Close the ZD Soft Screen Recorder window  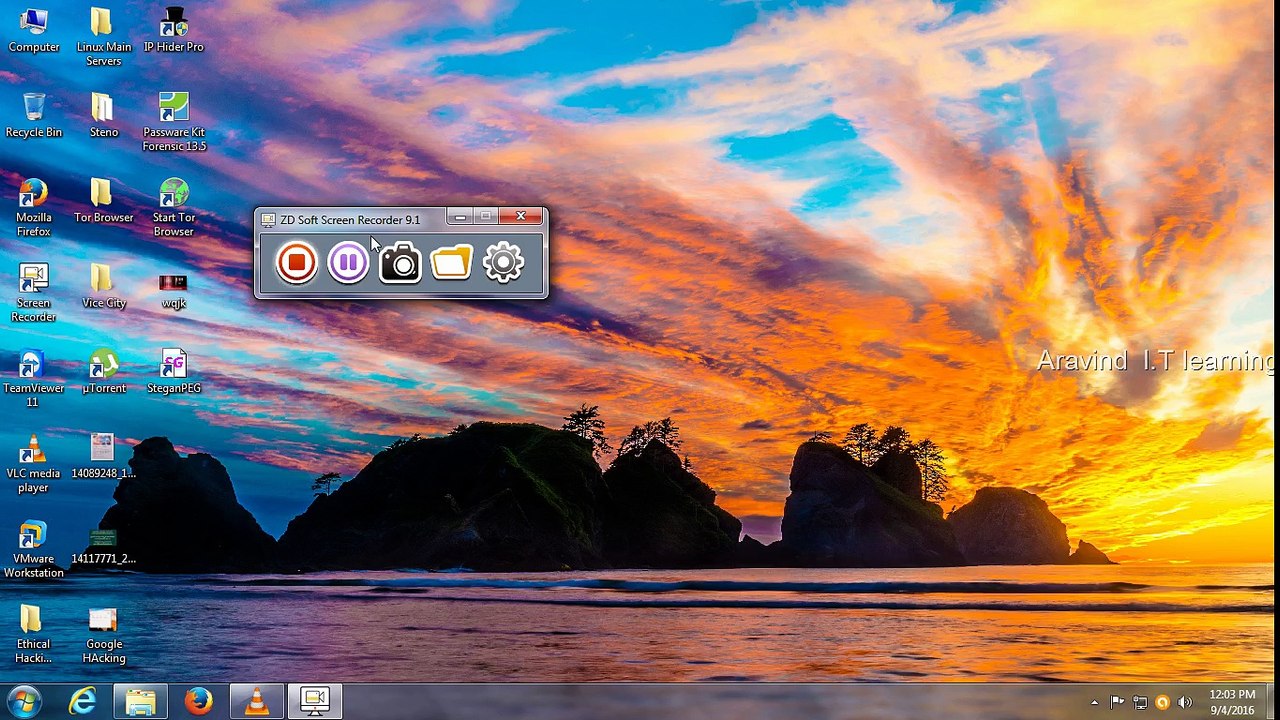coord(520,216)
